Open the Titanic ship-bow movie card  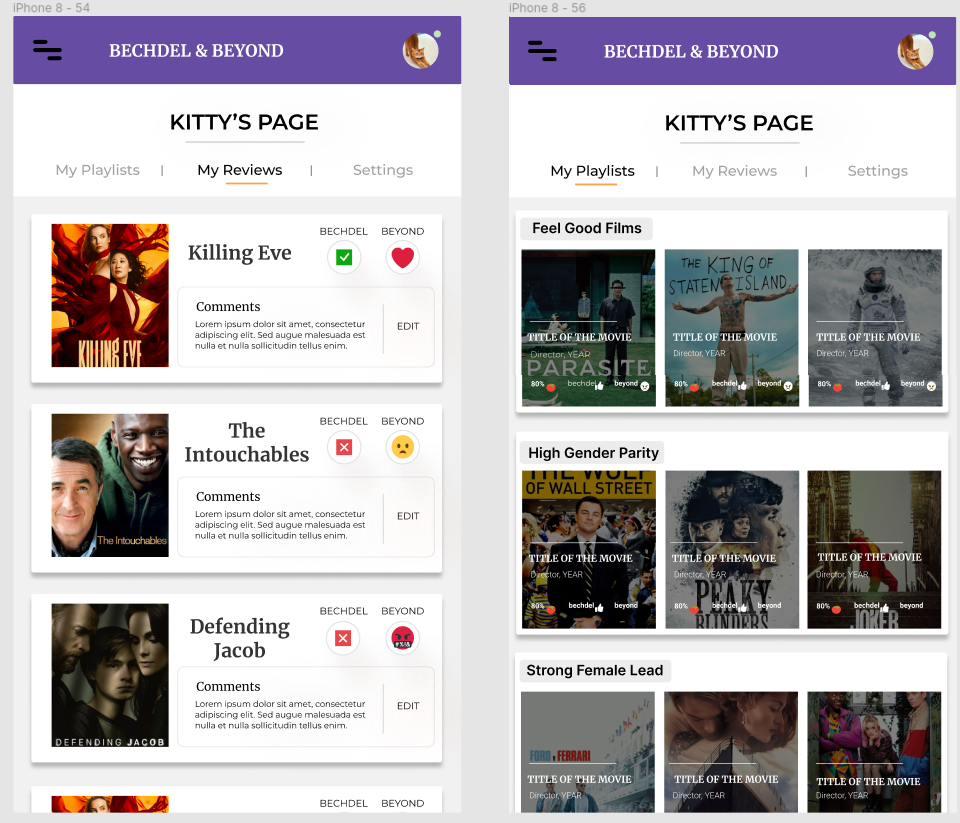click(x=731, y=752)
